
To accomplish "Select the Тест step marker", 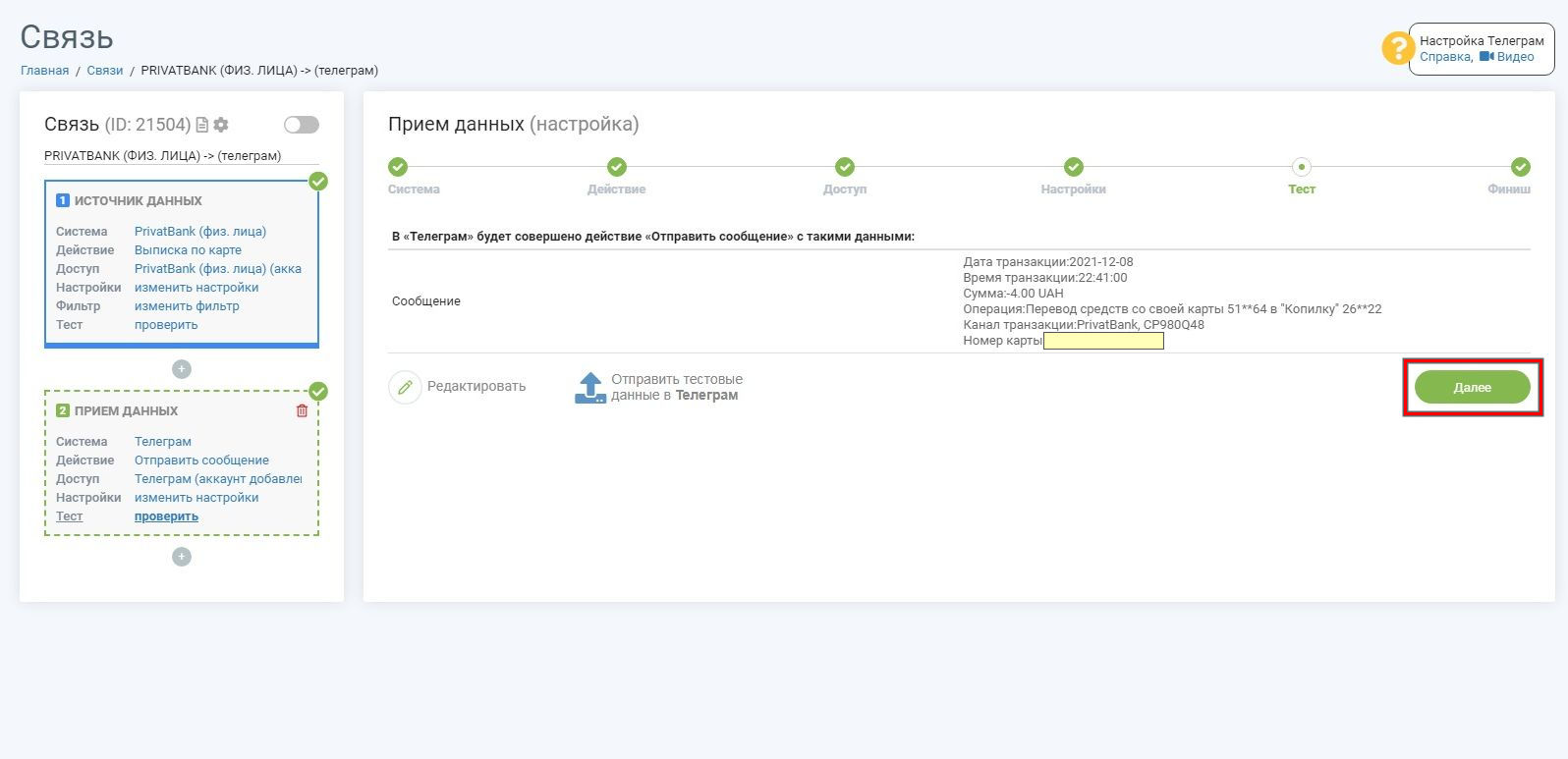I will 1302,167.
